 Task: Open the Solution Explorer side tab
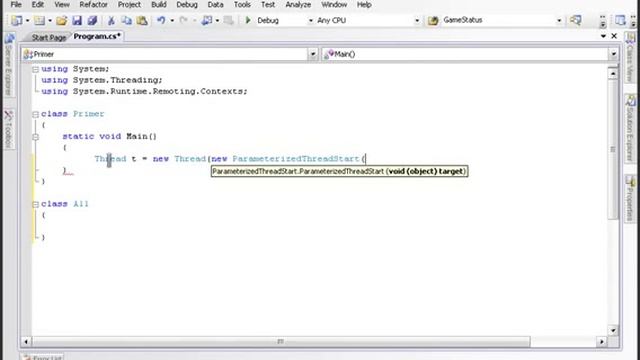631,128
